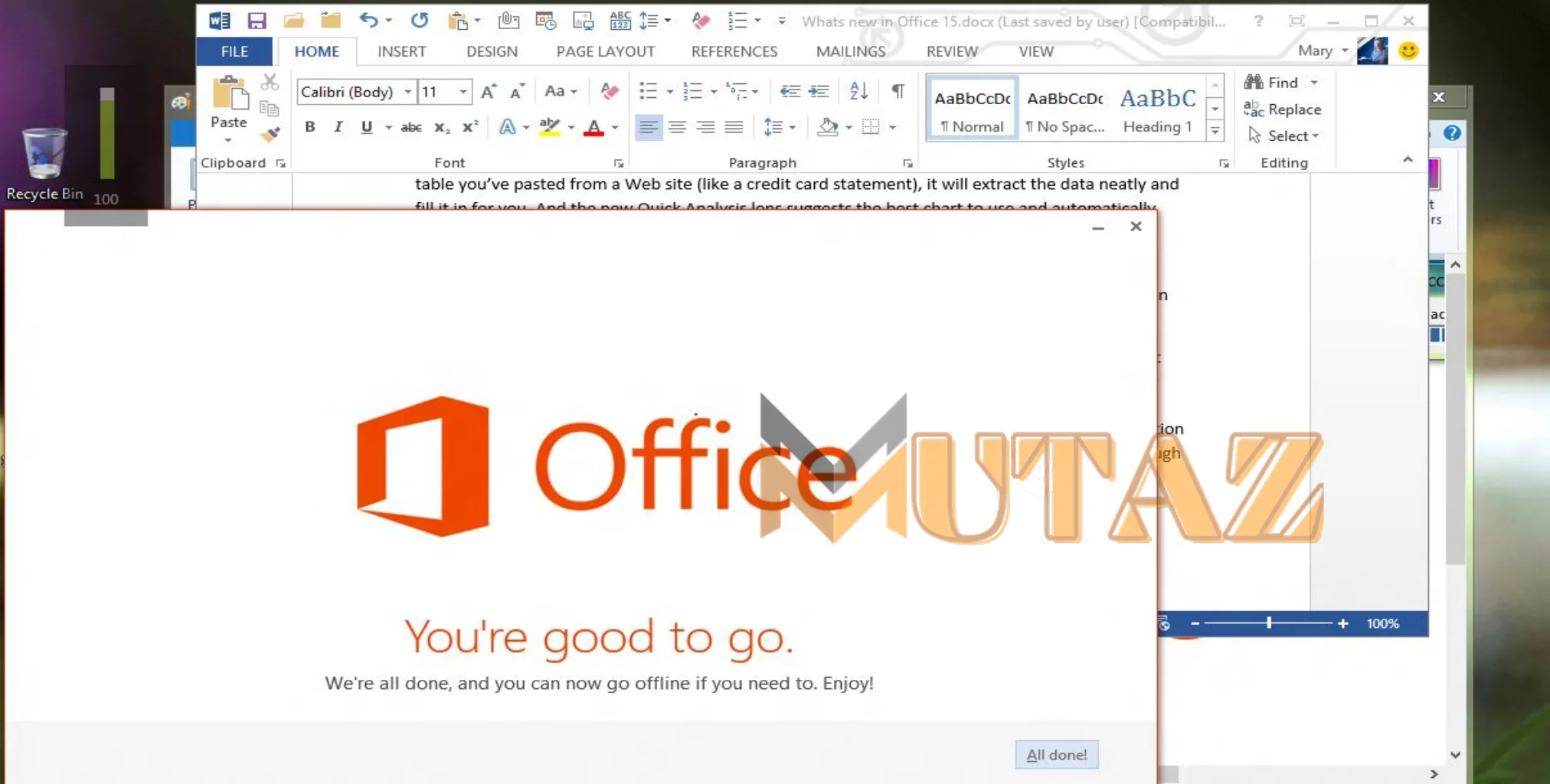Toggle Align Right
Viewport: 1550px width, 784px height.
pyautogui.click(x=705, y=127)
